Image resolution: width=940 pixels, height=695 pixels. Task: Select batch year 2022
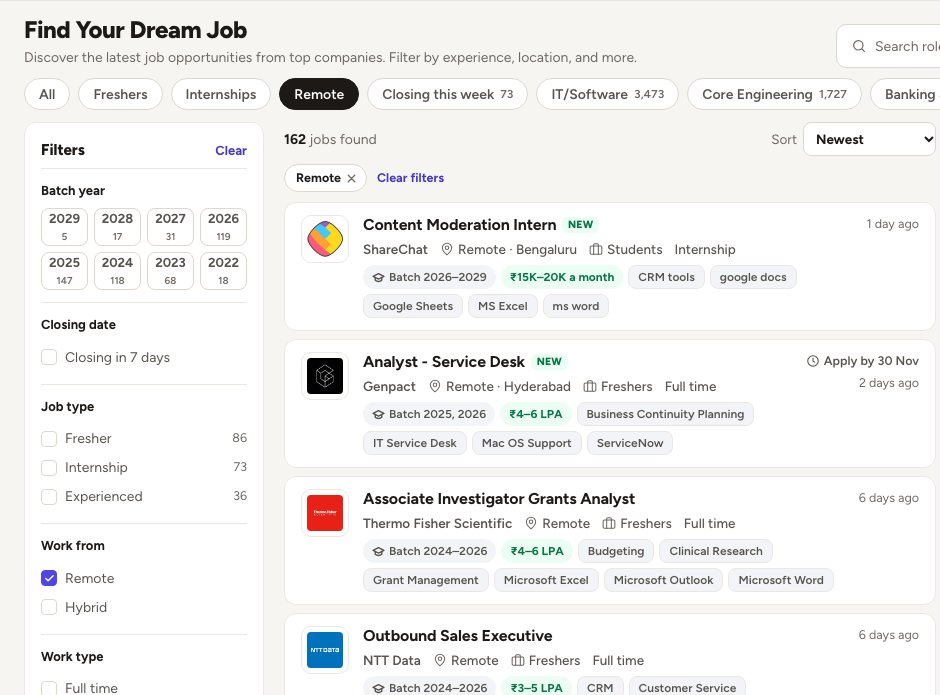(x=224, y=270)
